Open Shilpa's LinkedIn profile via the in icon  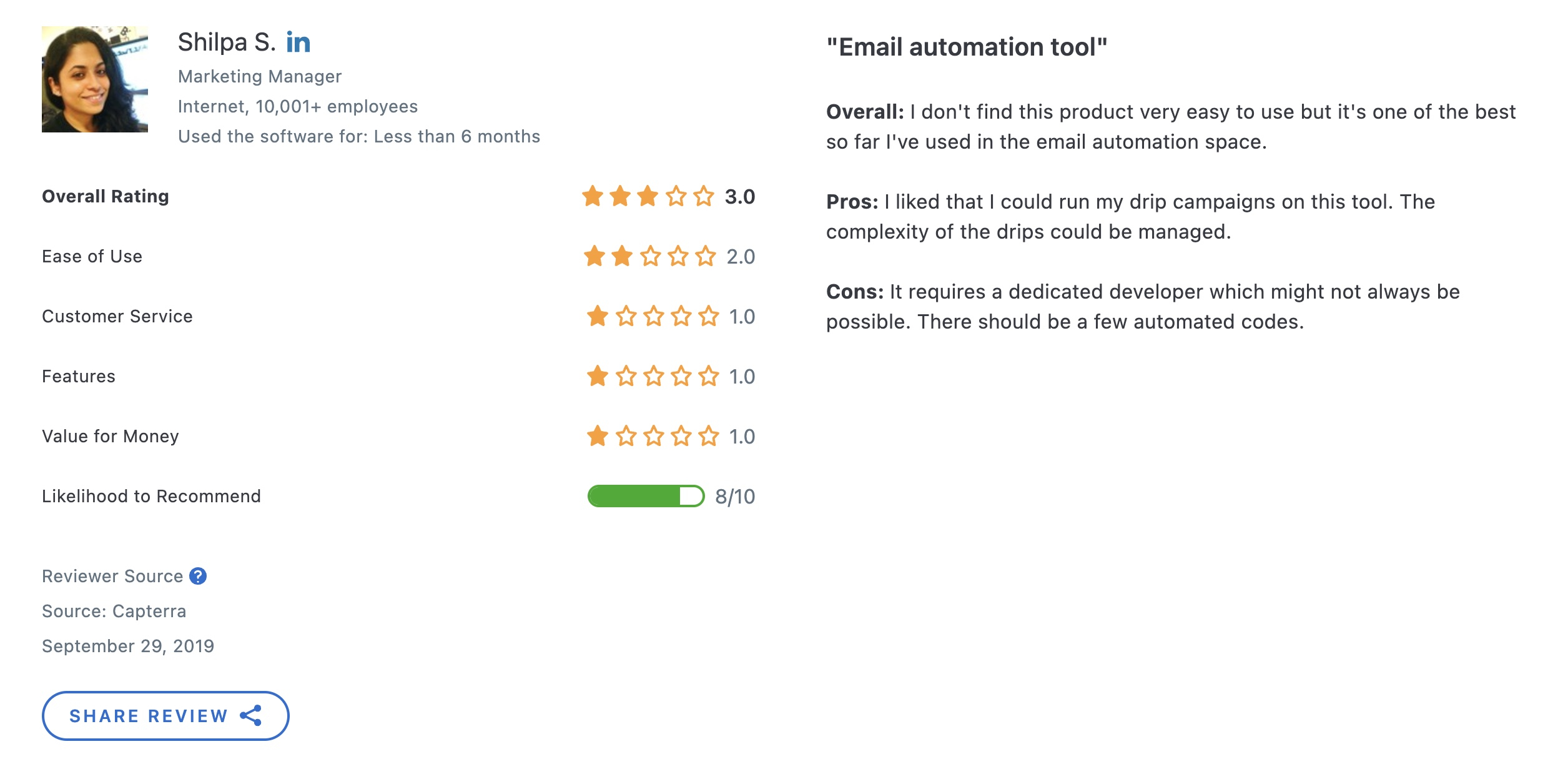tap(298, 42)
